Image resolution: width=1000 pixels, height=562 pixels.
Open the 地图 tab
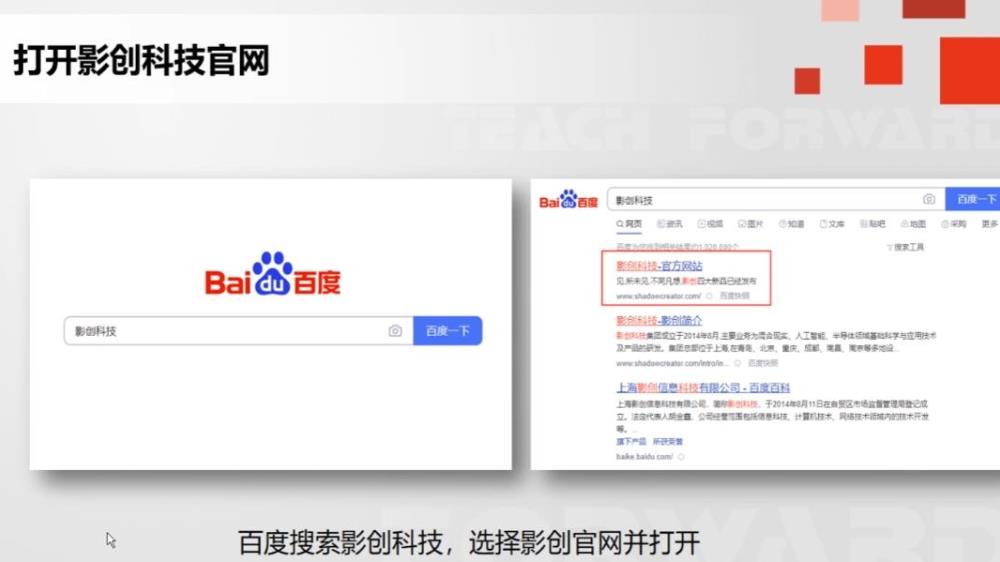click(x=913, y=224)
